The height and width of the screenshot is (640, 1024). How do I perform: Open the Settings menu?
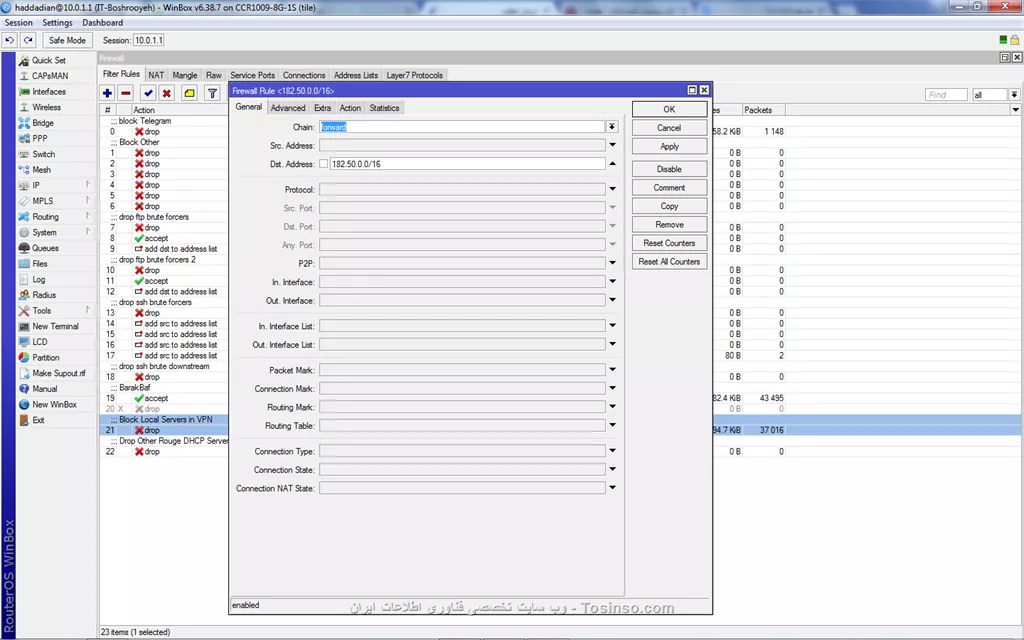[57, 22]
